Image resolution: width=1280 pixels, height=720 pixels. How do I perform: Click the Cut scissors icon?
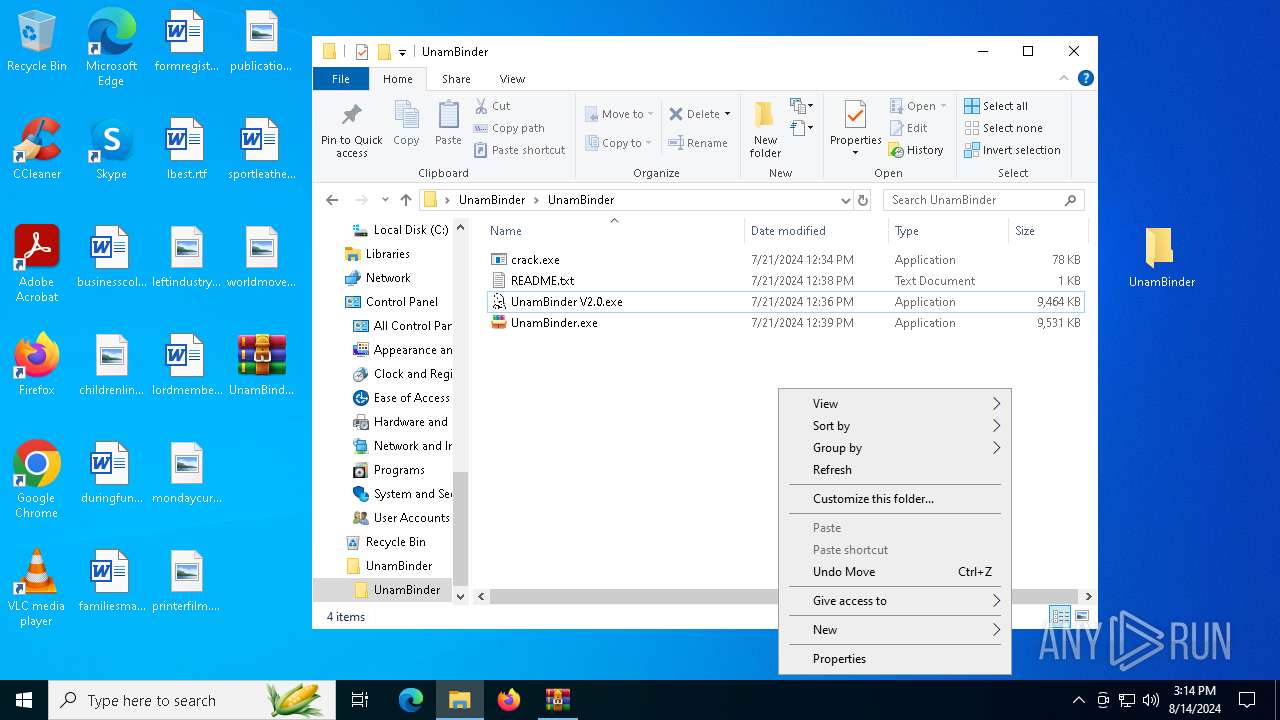481,105
